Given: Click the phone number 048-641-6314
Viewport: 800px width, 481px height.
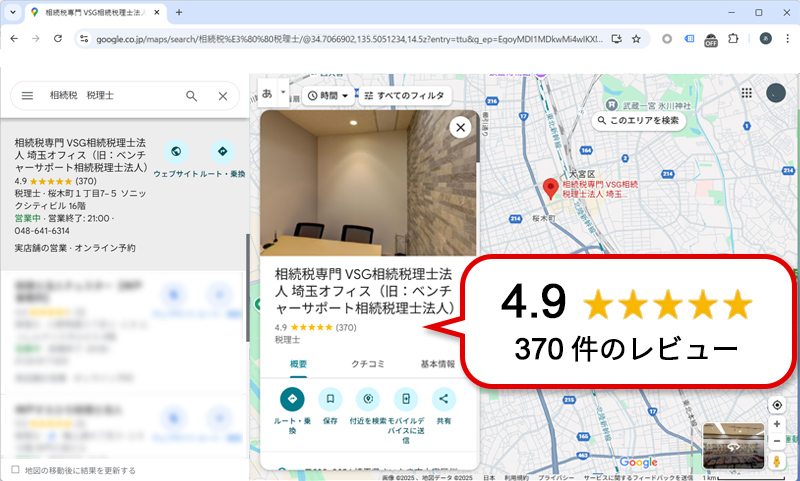Looking at the screenshot, I should (42, 231).
